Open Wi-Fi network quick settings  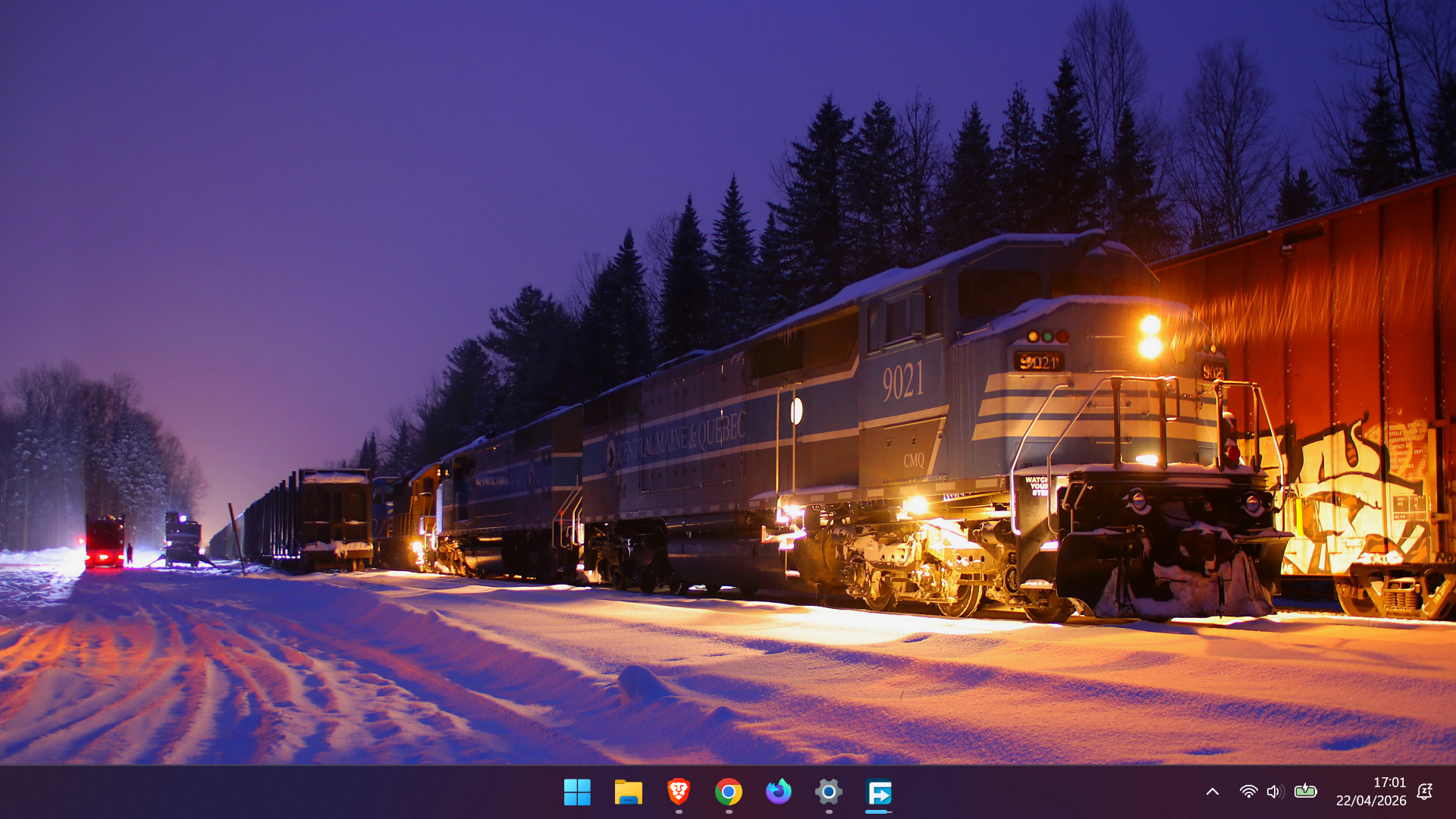click(1248, 792)
